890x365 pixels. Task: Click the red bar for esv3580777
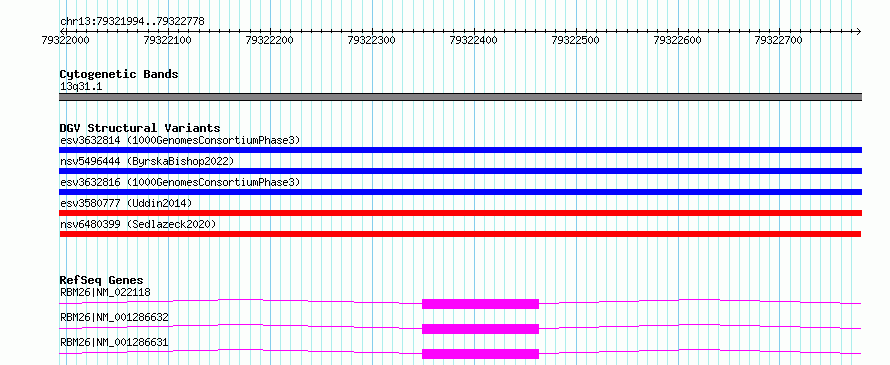(460, 213)
